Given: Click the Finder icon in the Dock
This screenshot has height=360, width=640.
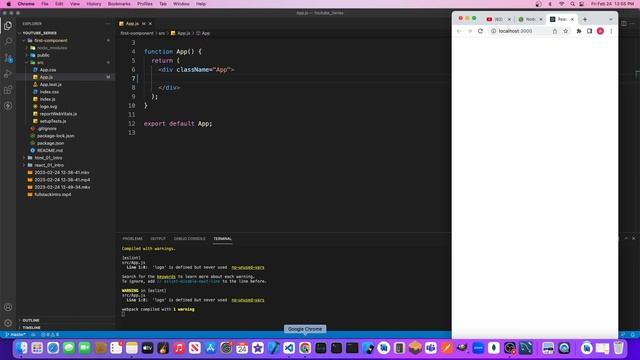Looking at the screenshot, I should tap(22, 348).
